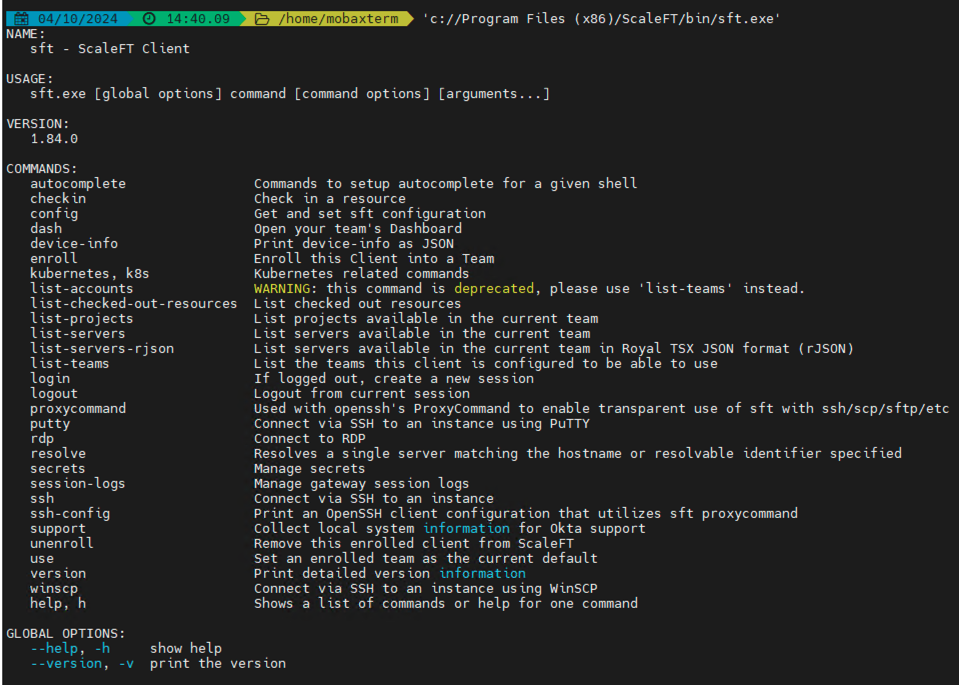Click the sft.exe command path text

coord(601,19)
